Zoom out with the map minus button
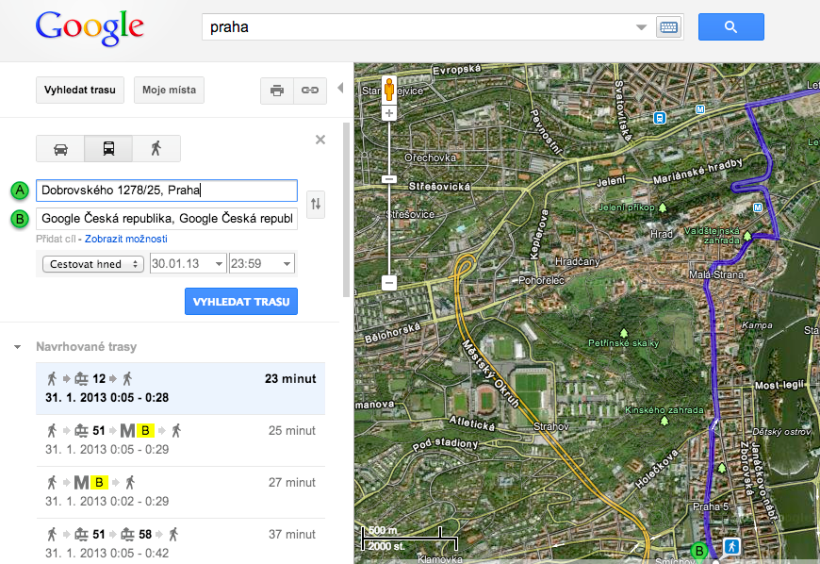The height and width of the screenshot is (564, 820). tap(389, 283)
